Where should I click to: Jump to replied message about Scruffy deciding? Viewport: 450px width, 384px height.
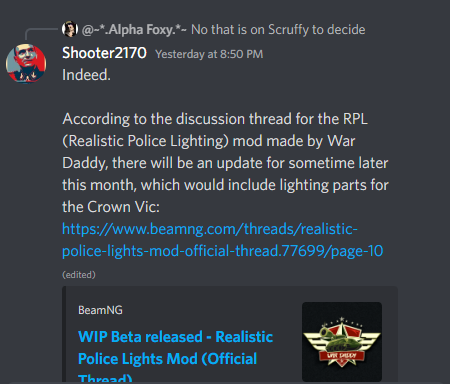coord(278,30)
